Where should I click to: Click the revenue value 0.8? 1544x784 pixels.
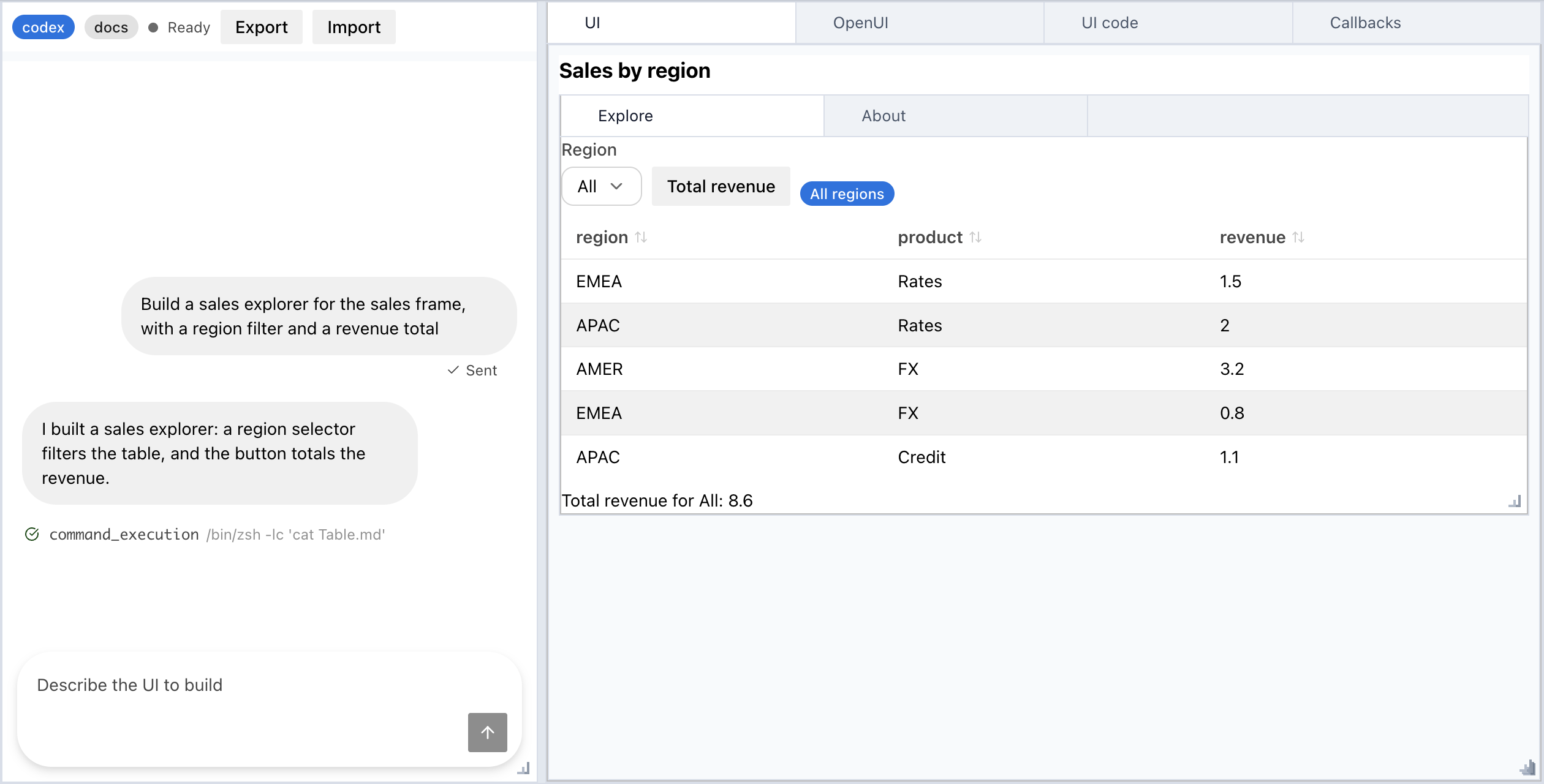1232,413
